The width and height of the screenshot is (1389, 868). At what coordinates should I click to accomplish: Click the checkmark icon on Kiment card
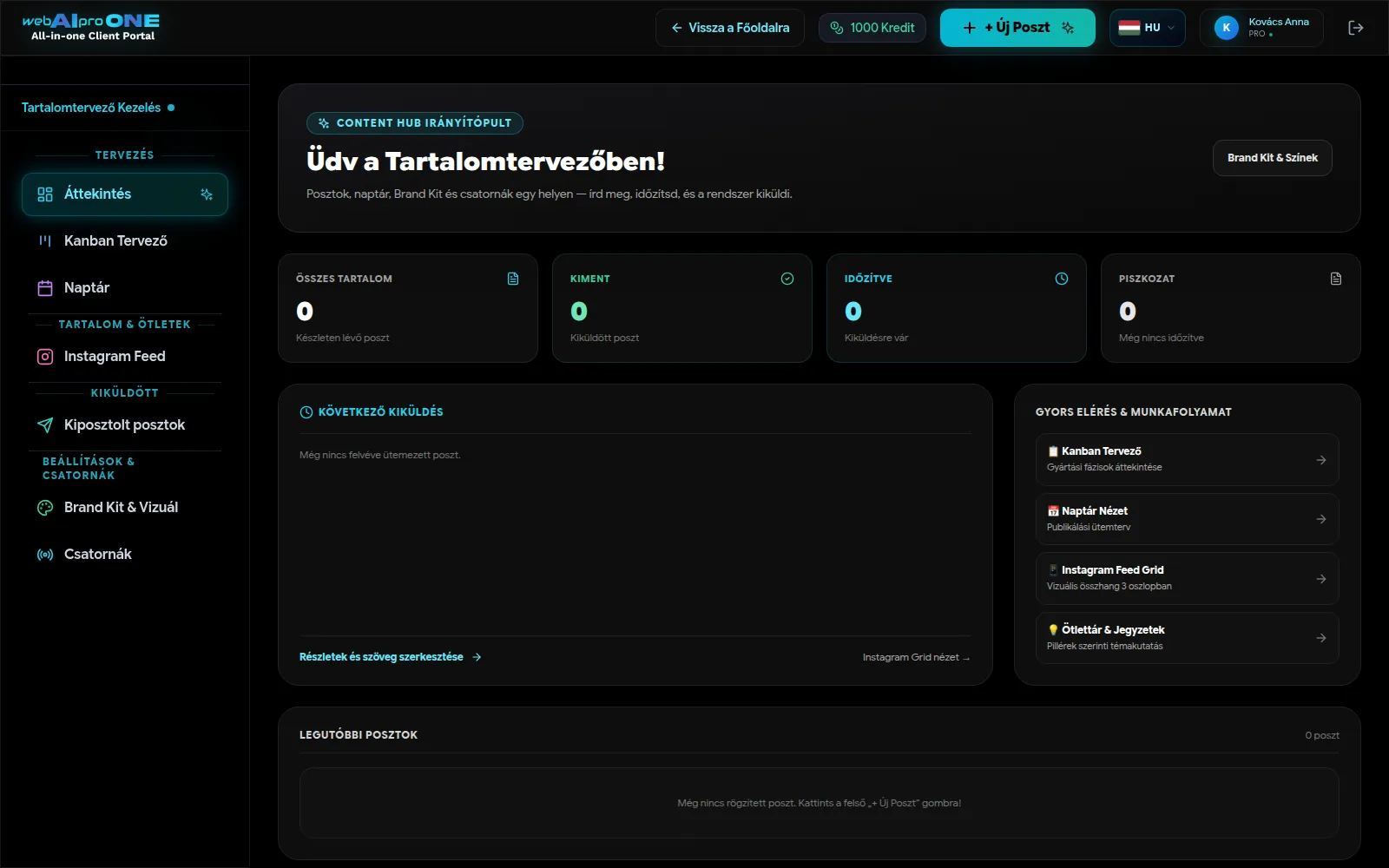[x=787, y=279]
